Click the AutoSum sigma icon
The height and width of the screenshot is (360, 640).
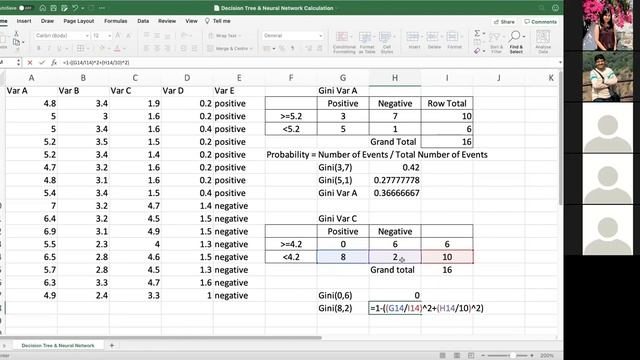pyautogui.click(x=477, y=33)
